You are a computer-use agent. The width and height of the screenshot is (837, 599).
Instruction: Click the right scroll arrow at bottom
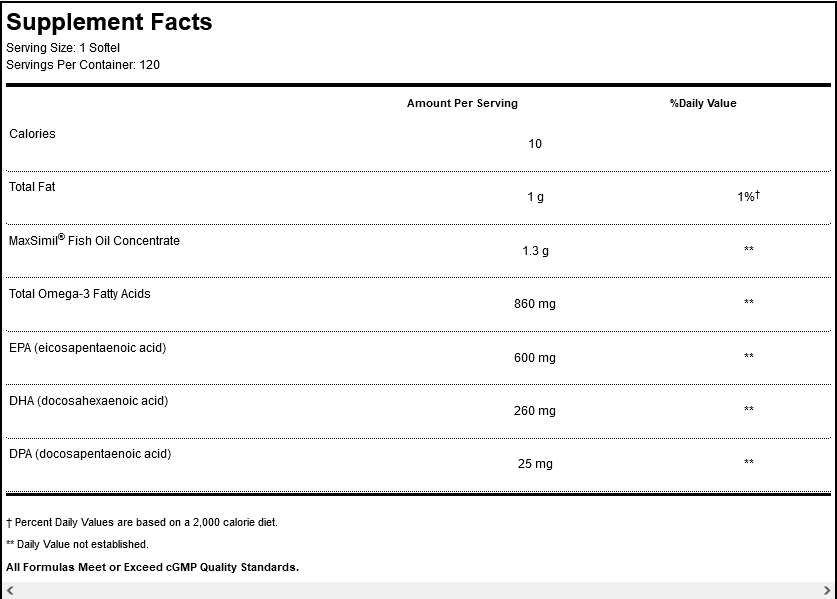(x=826, y=591)
